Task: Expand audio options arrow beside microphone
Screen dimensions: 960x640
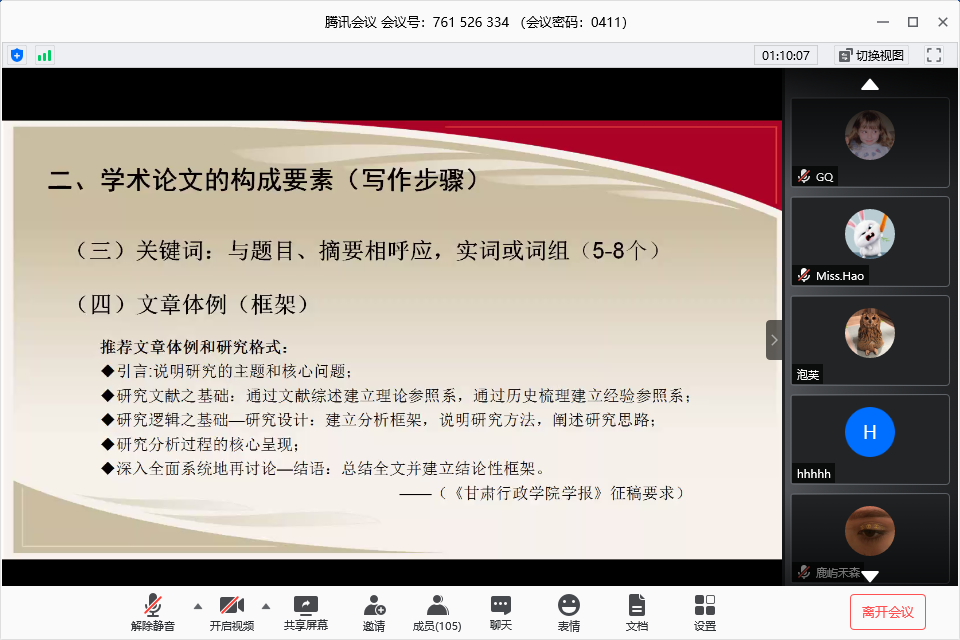Action: click(197, 606)
